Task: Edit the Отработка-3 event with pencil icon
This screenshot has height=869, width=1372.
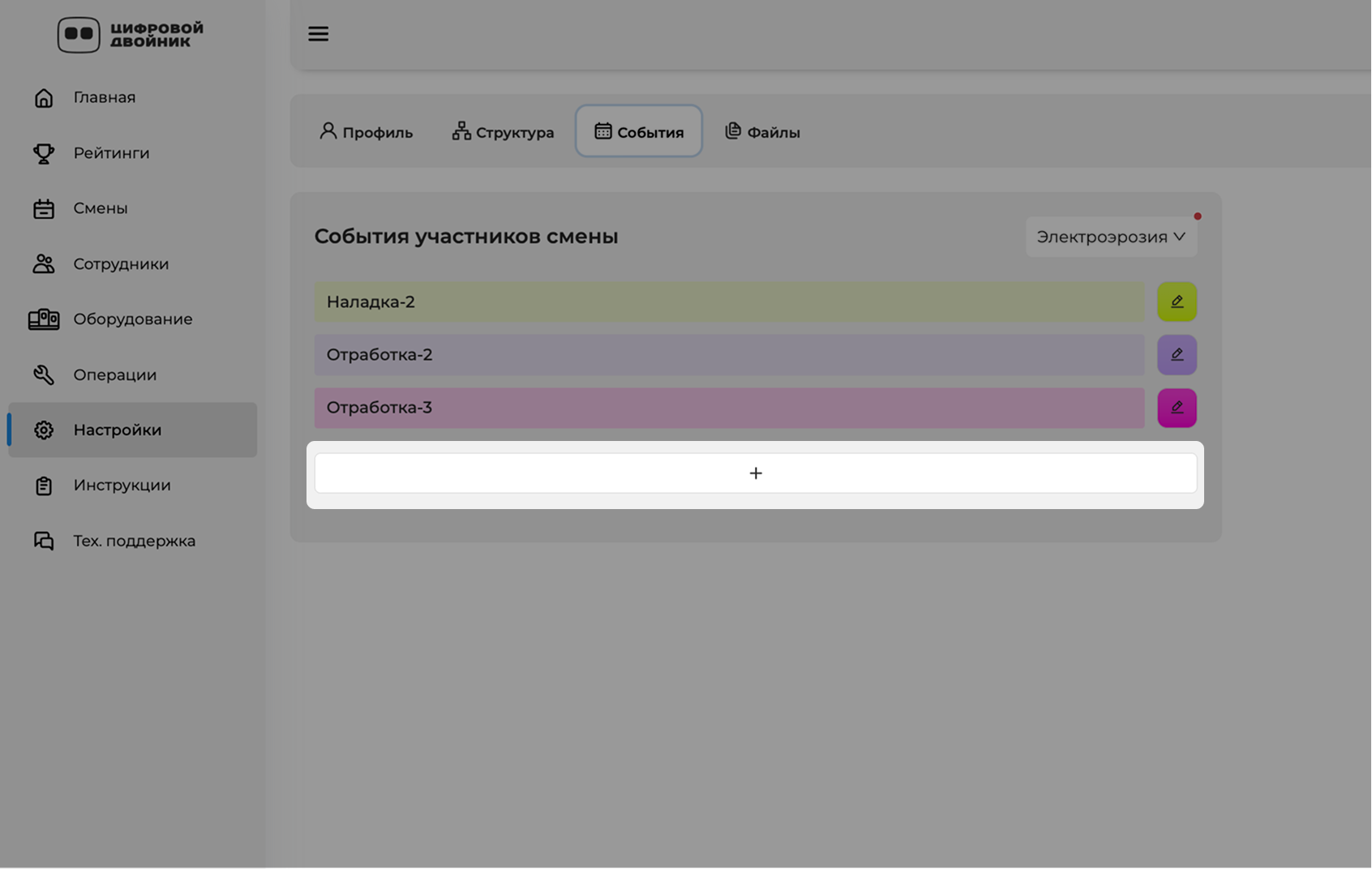Action: (x=1177, y=408)
